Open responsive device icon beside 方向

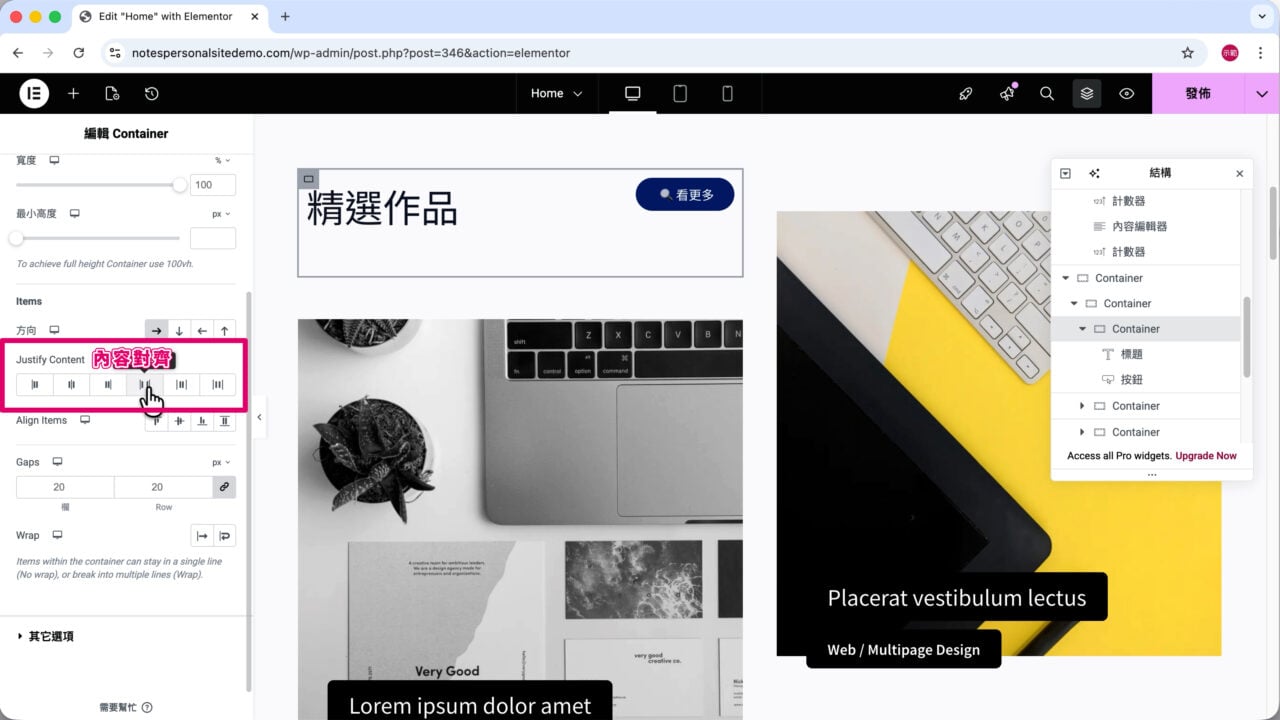(x=55, y=330)
